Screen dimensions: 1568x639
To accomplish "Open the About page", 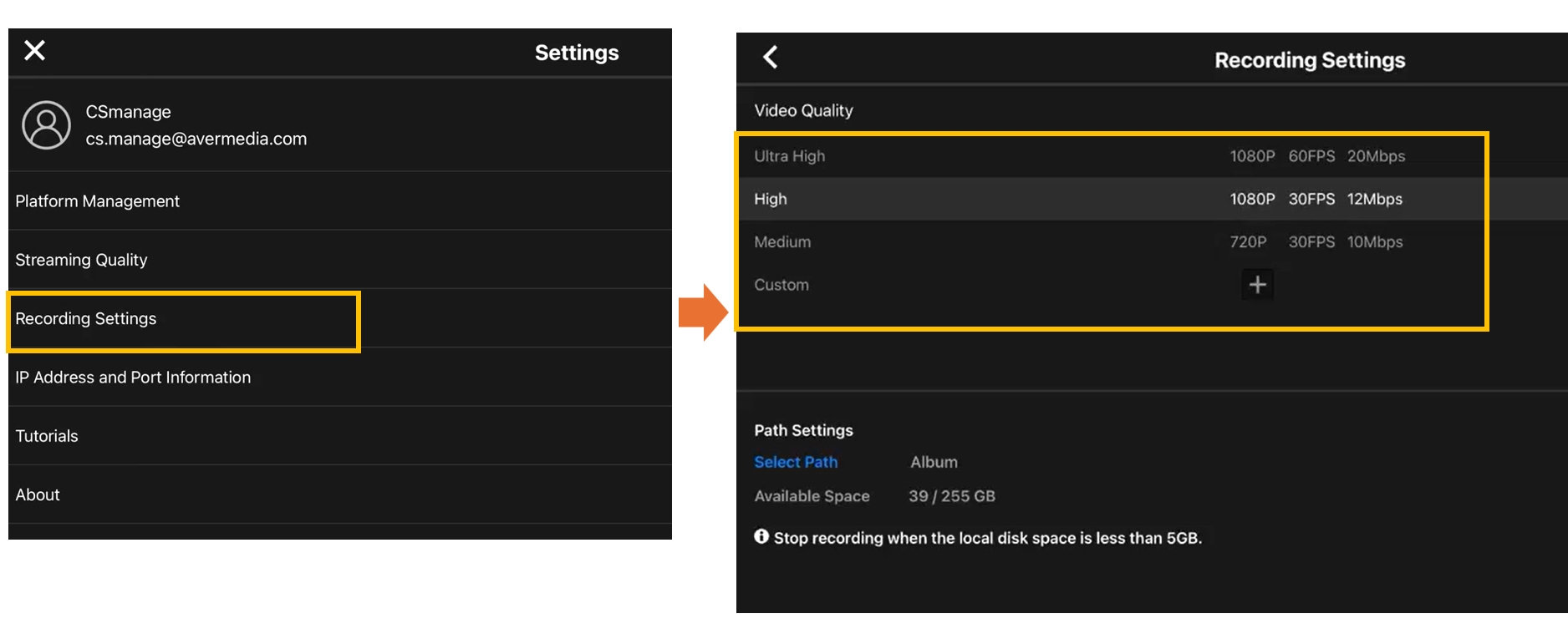I will click(x=38, y=494).
